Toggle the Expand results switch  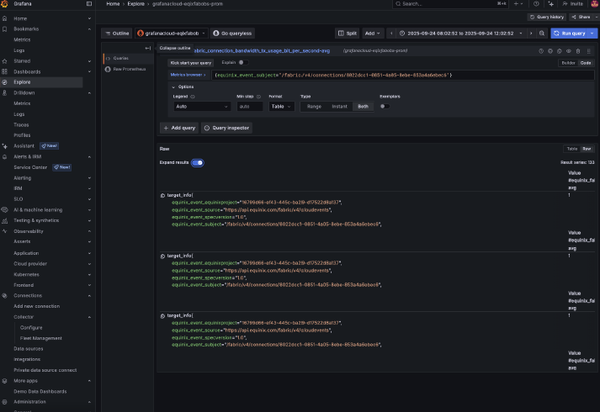pyautogui.click(x=197, y=162)
